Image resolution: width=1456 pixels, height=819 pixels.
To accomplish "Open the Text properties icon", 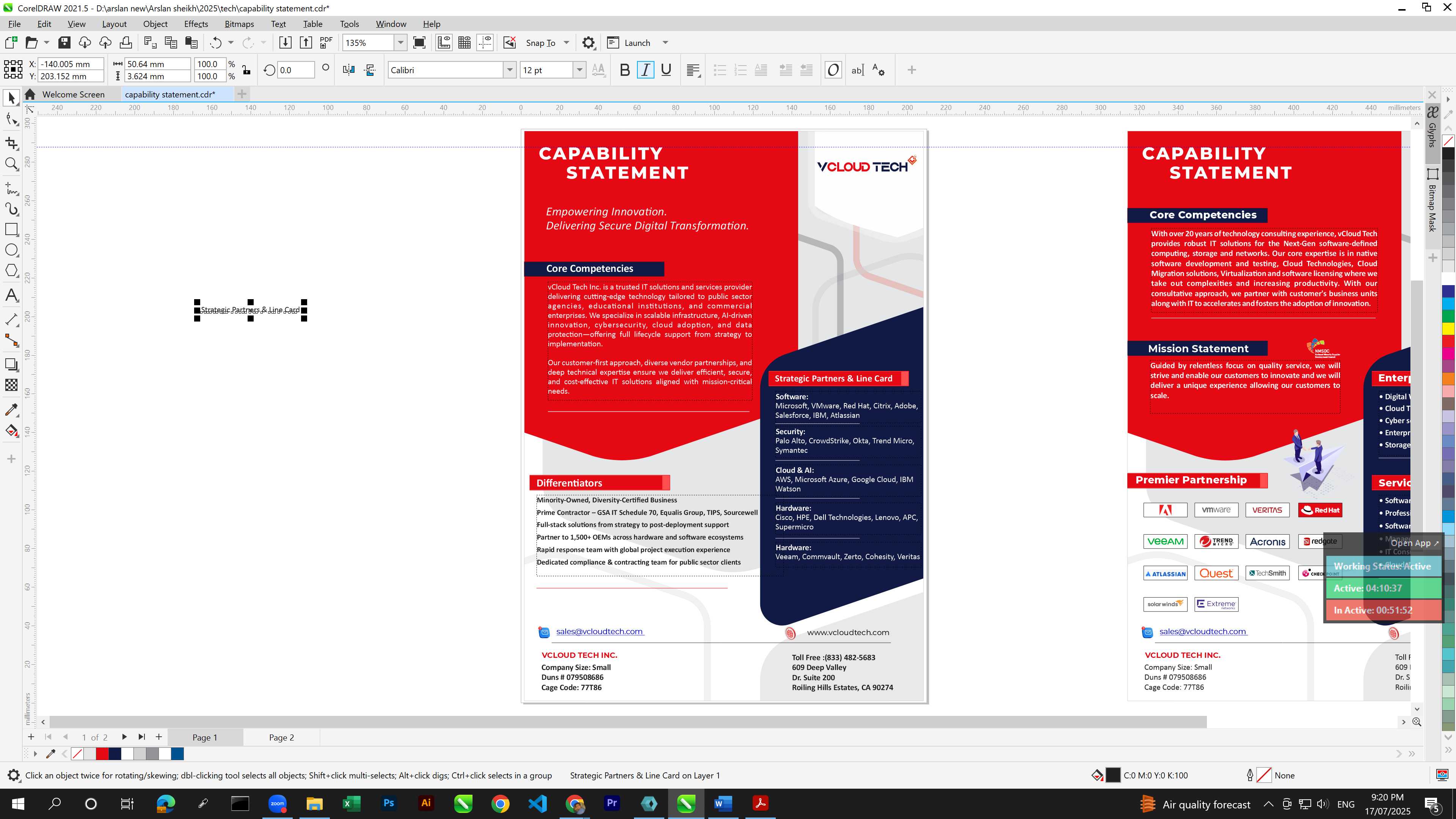I will click(x=879, y=70).
